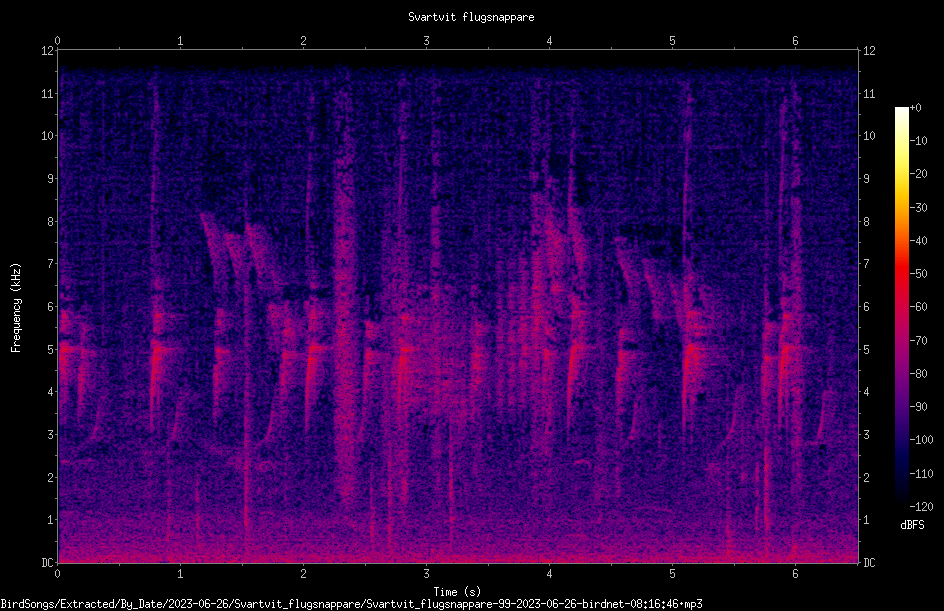Click the left 'DC' frequency label
The image size is (944, 611).
(48, 563)
